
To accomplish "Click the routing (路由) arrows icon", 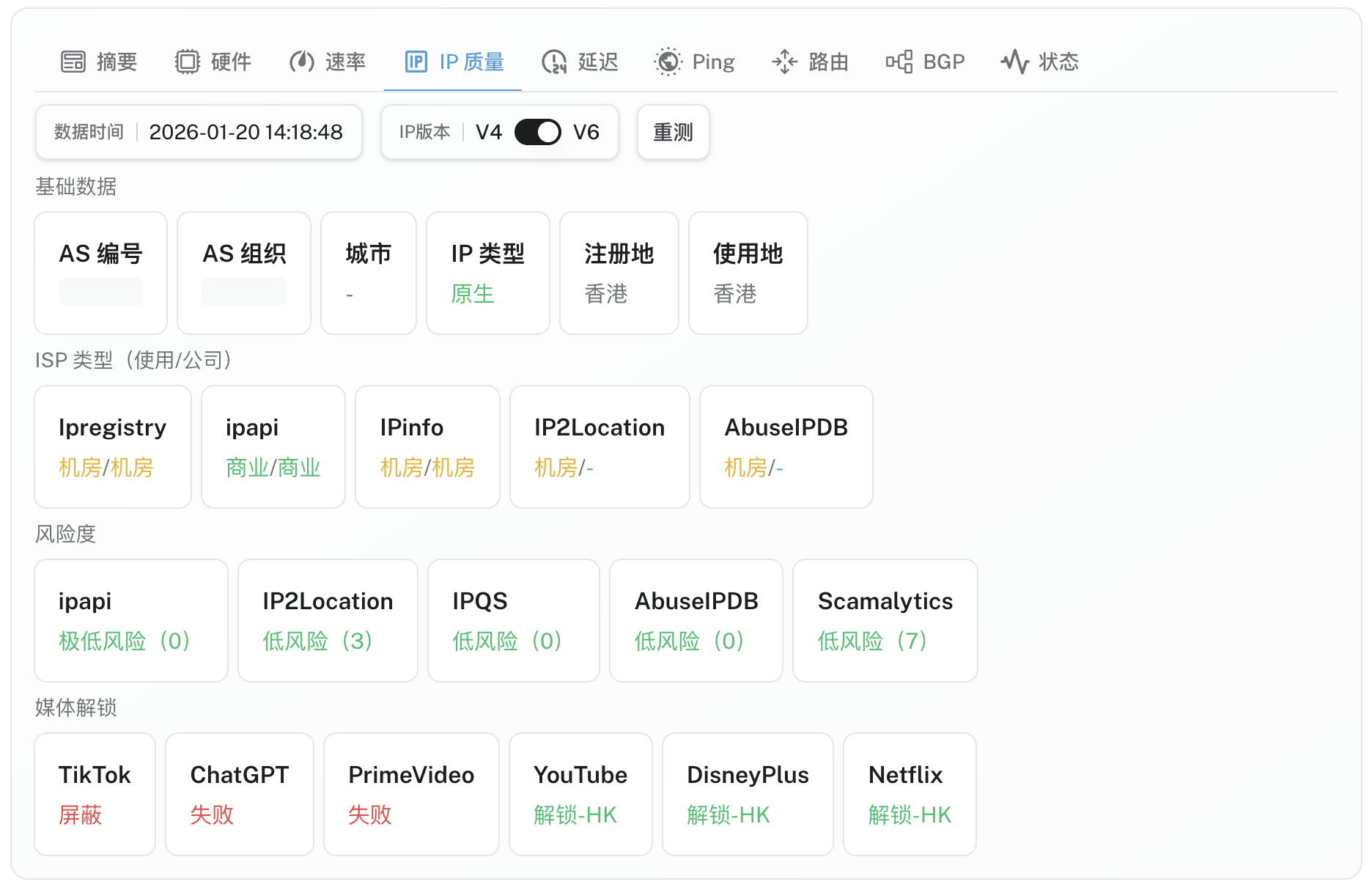I will pos(784,62).
